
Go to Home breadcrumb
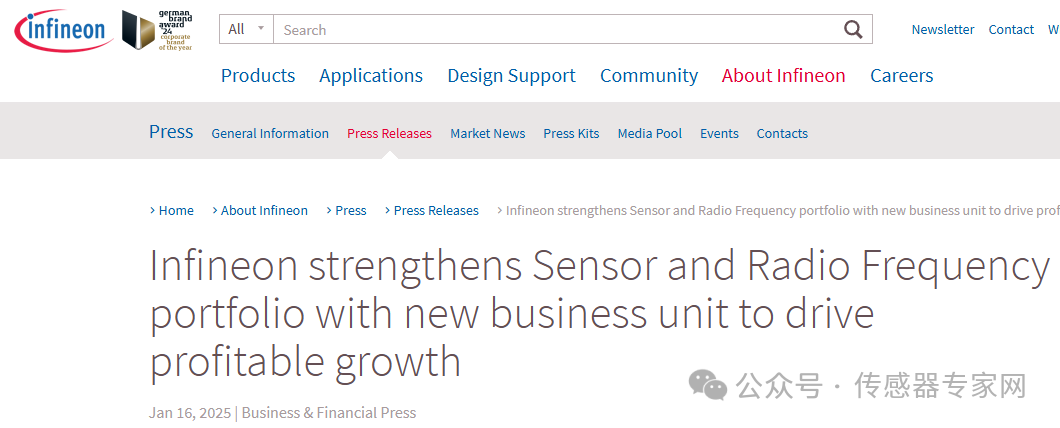(x=176, y=211)
